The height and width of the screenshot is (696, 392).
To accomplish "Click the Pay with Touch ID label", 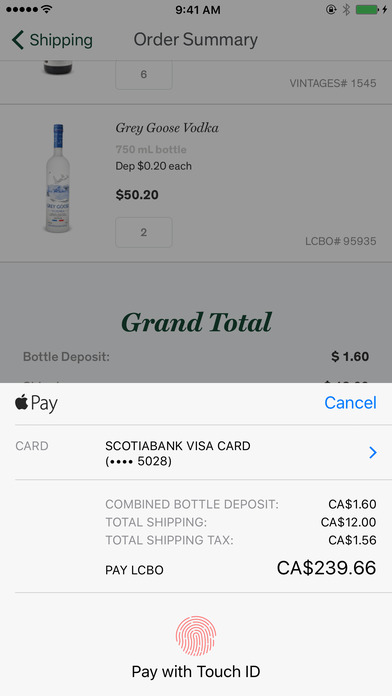I will click(196, 672).
